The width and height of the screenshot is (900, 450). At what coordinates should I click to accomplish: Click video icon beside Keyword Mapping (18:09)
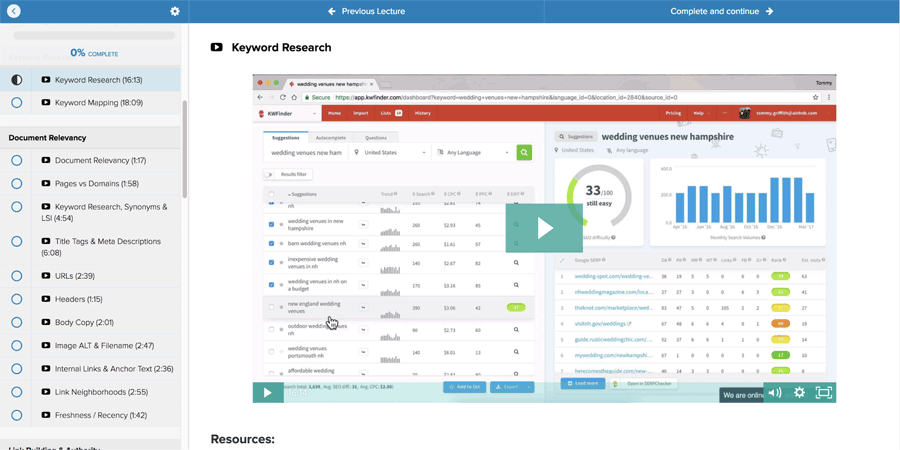point(46,103)
